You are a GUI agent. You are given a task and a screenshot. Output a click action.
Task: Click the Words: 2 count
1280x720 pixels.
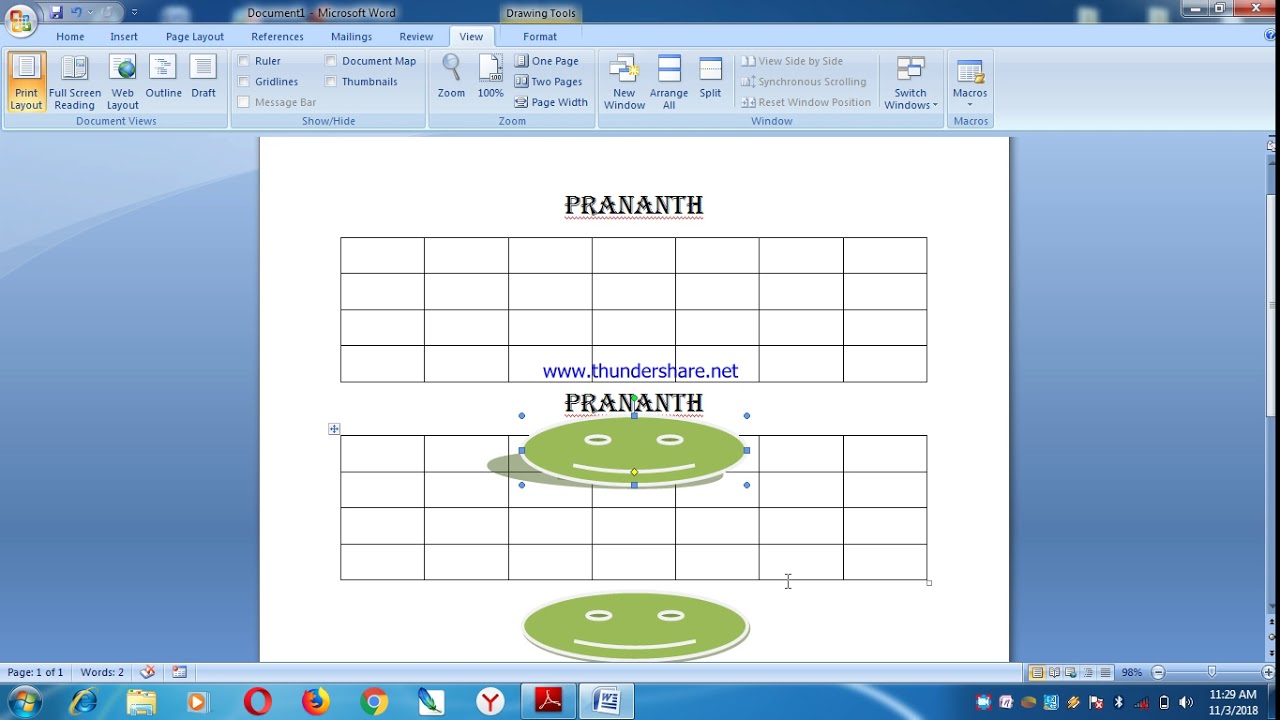tap(102, 672)
